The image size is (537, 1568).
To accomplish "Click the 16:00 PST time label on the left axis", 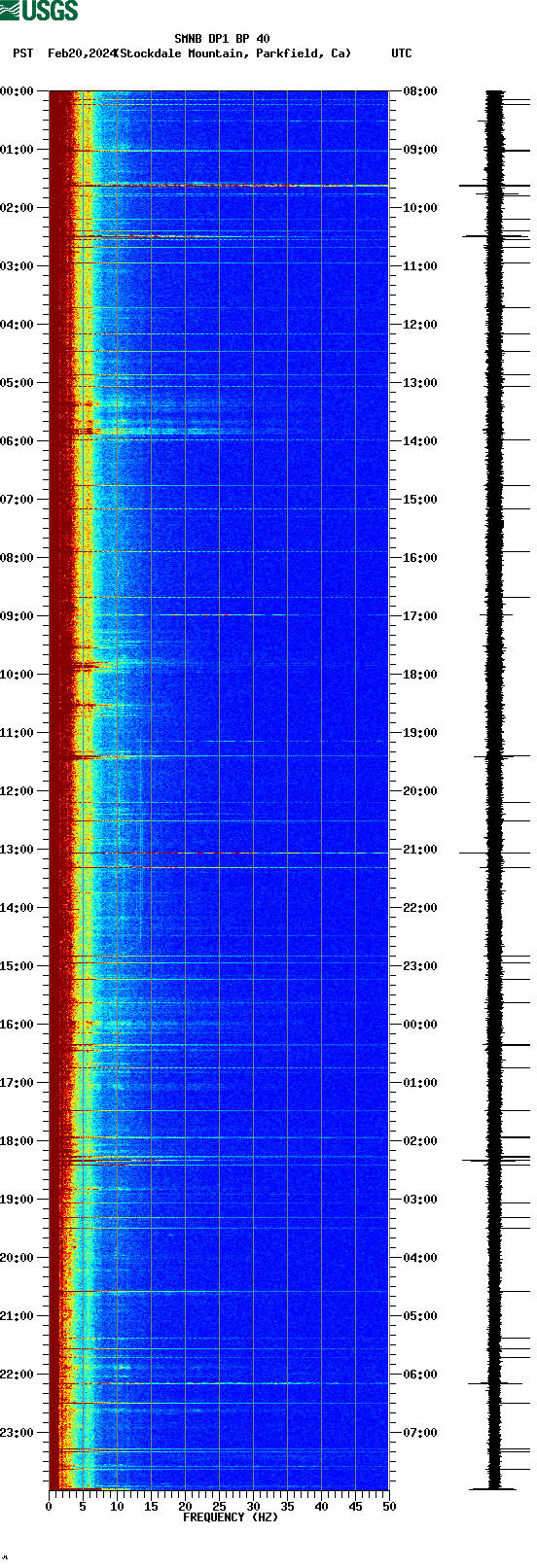I will coord(18,1025).
